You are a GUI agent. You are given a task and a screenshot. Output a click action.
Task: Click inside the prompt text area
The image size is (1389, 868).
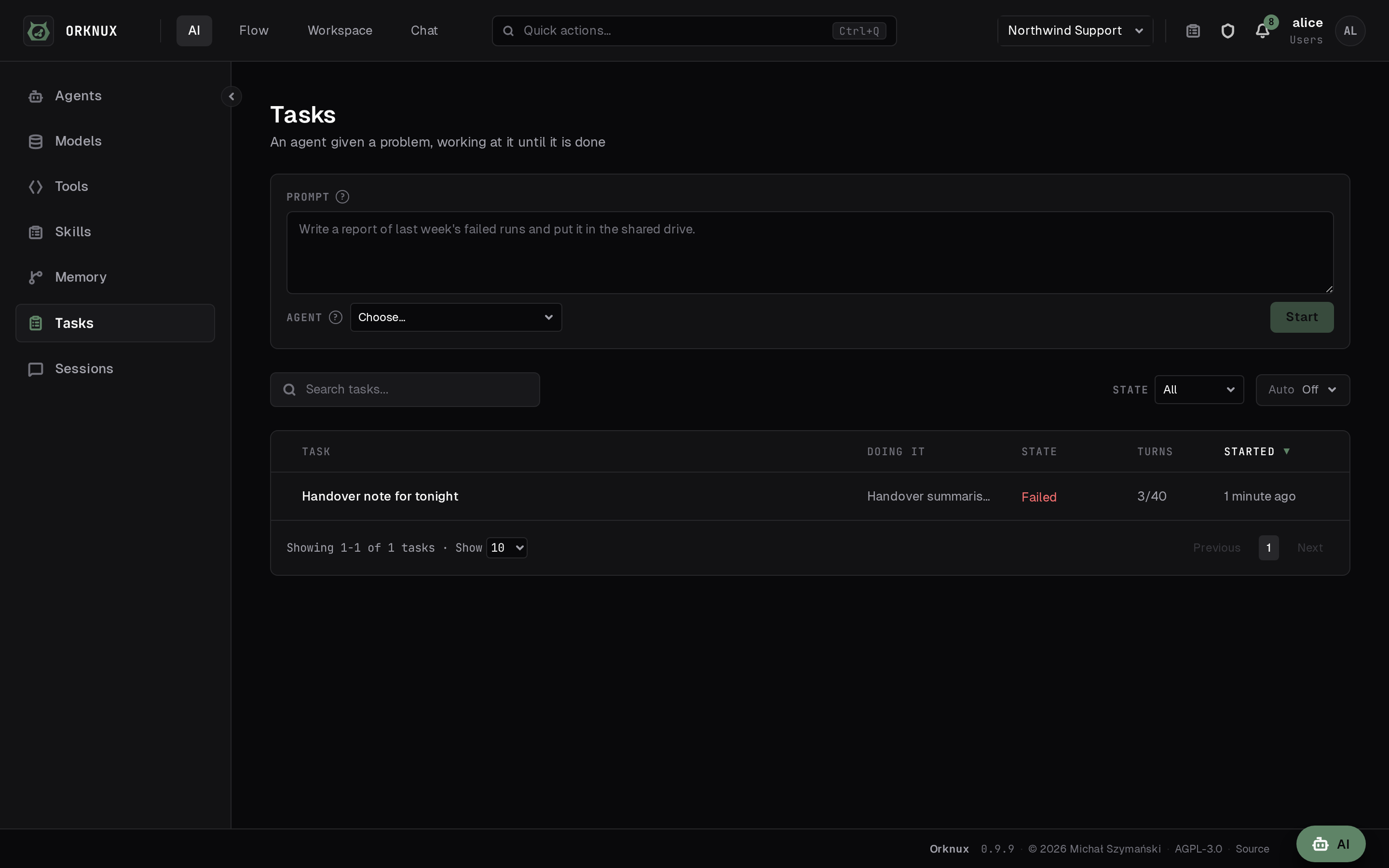click(x=810, y=253)
